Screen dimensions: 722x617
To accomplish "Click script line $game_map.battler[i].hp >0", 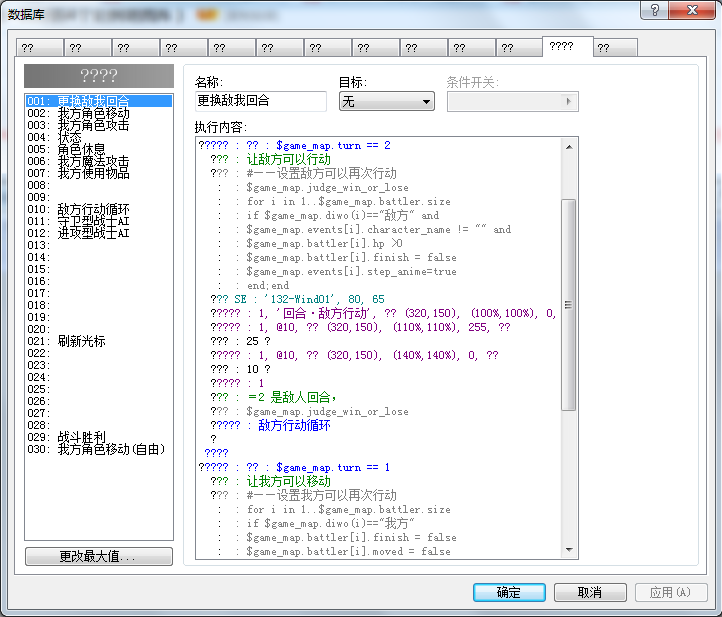I will point(310,243).
